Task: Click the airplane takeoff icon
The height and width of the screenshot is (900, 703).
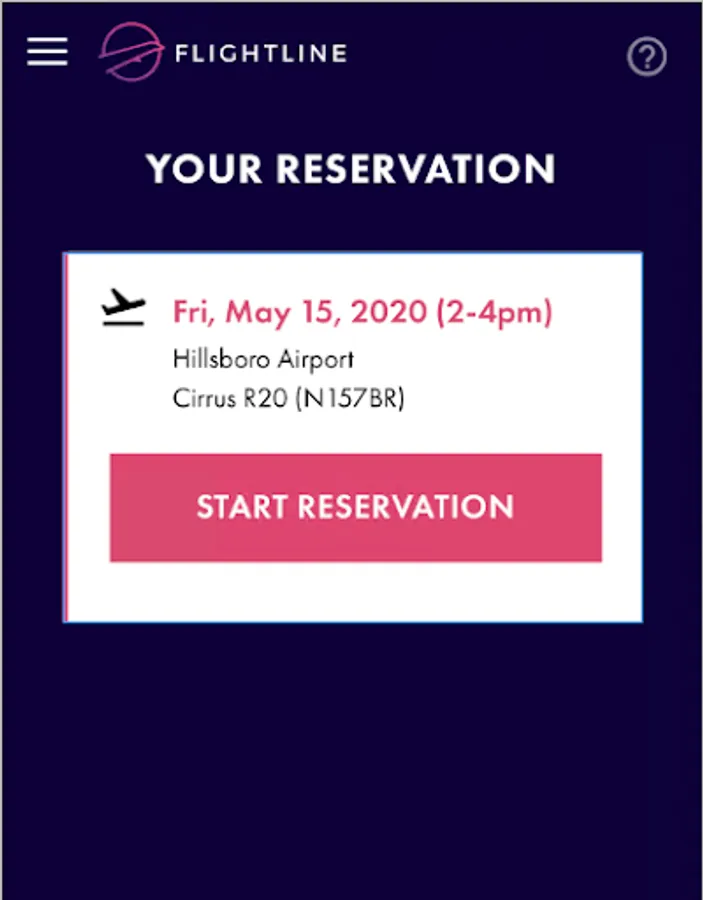Action: (x=123, y=308)
